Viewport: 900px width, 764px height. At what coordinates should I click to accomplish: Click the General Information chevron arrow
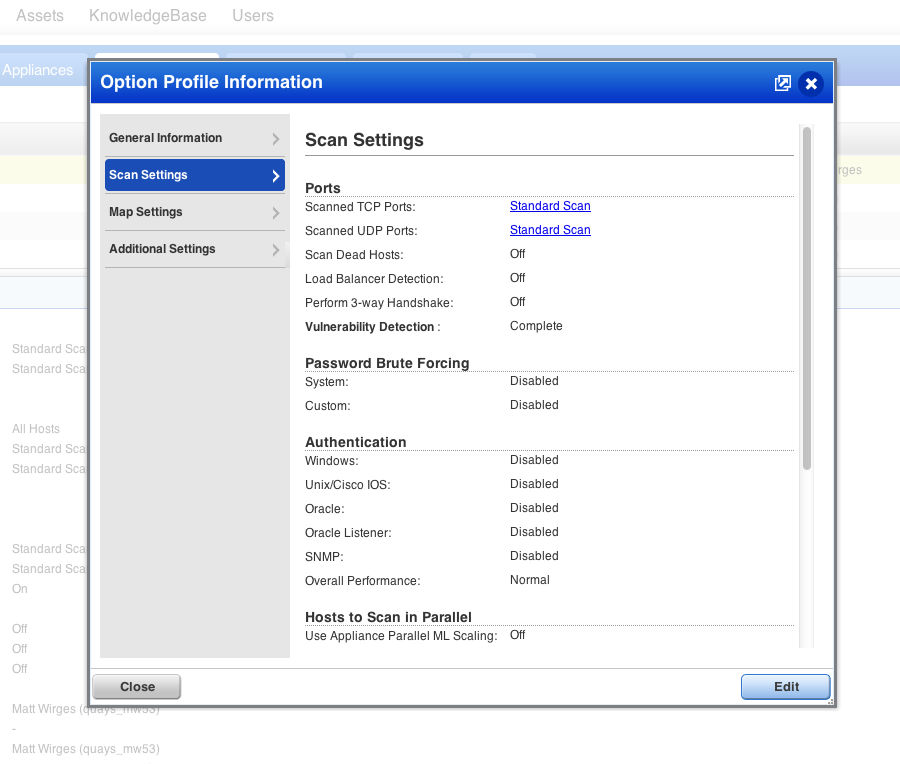(276, 139)
